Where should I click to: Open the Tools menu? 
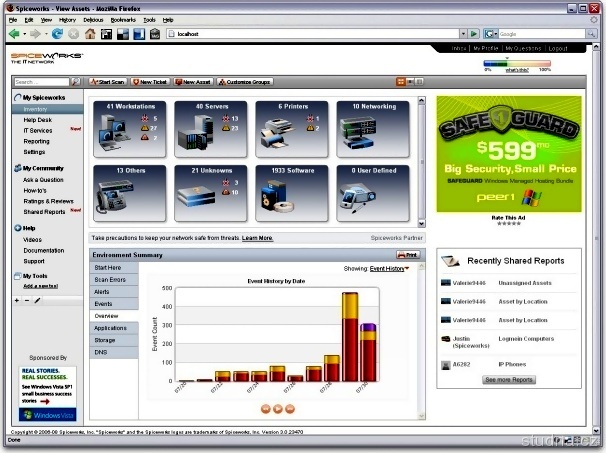click(x=149, y=20)
